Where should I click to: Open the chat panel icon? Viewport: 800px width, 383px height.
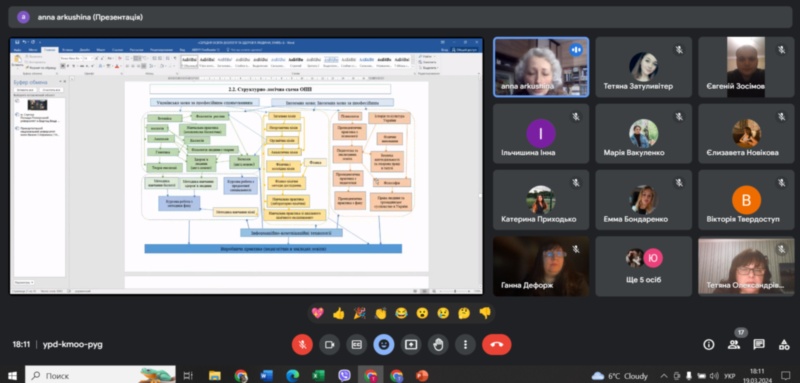click(759, 345)
